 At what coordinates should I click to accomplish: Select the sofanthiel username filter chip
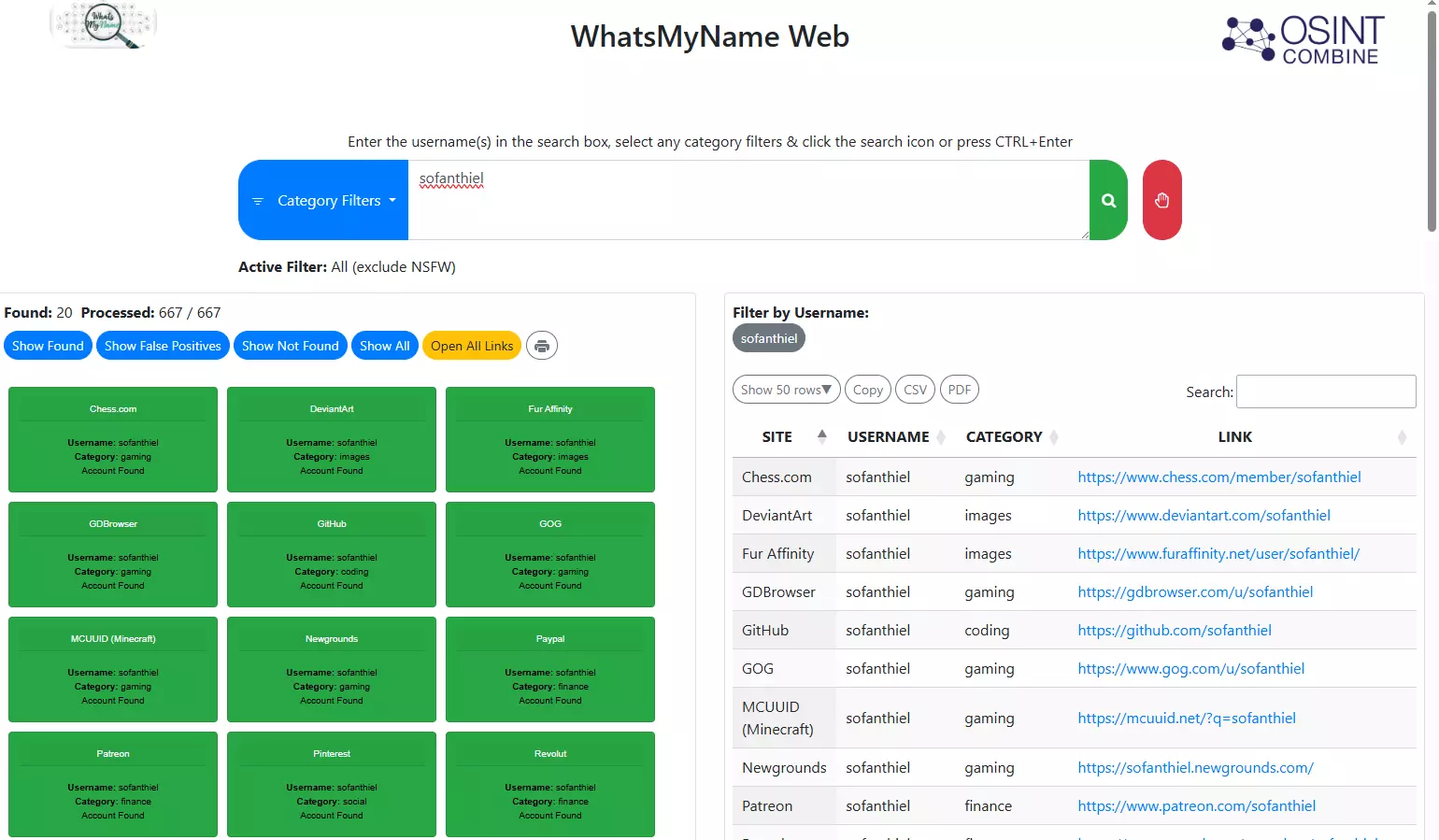pyautogui.click(x=769, y=338)
